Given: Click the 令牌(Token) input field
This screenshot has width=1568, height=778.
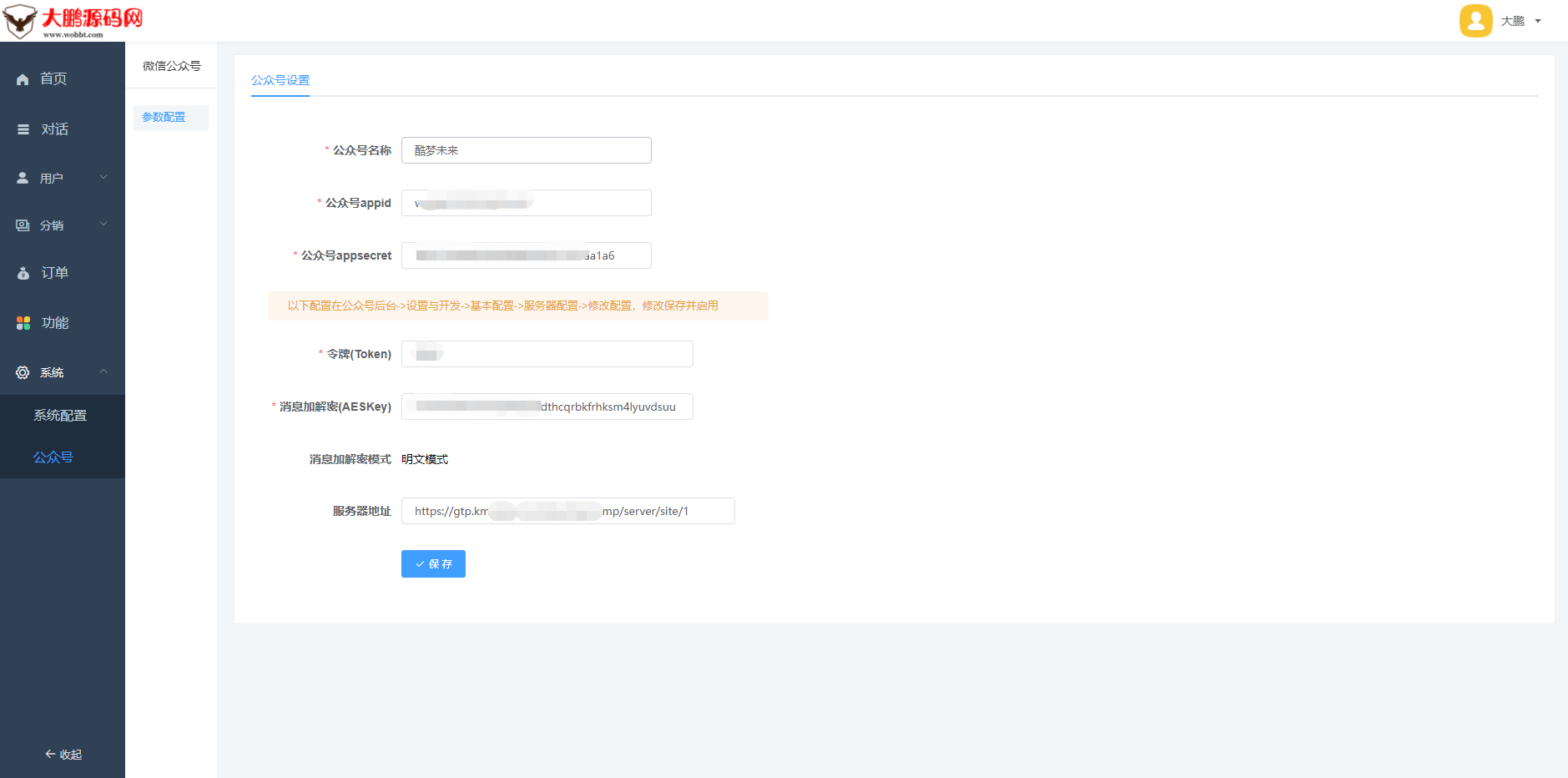Looking at the screenshot, I should [x=547, y=353].
